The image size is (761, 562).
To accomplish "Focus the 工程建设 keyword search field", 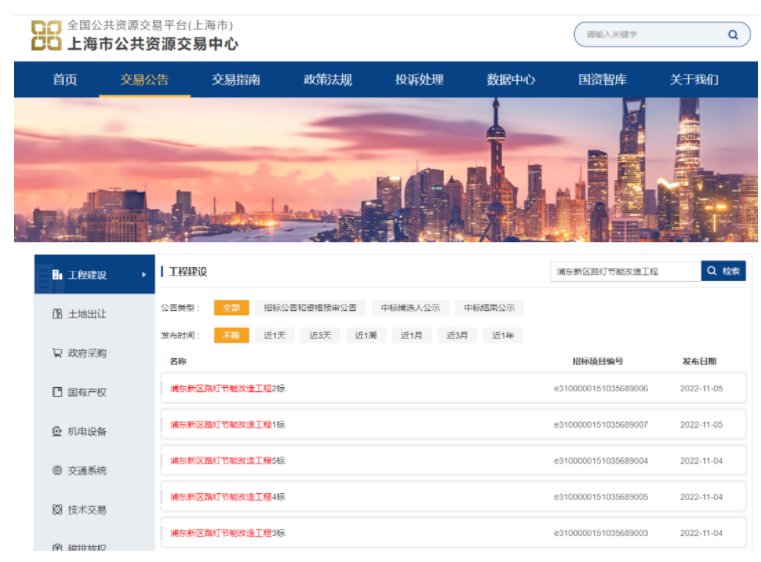I will tap(626, 271).
